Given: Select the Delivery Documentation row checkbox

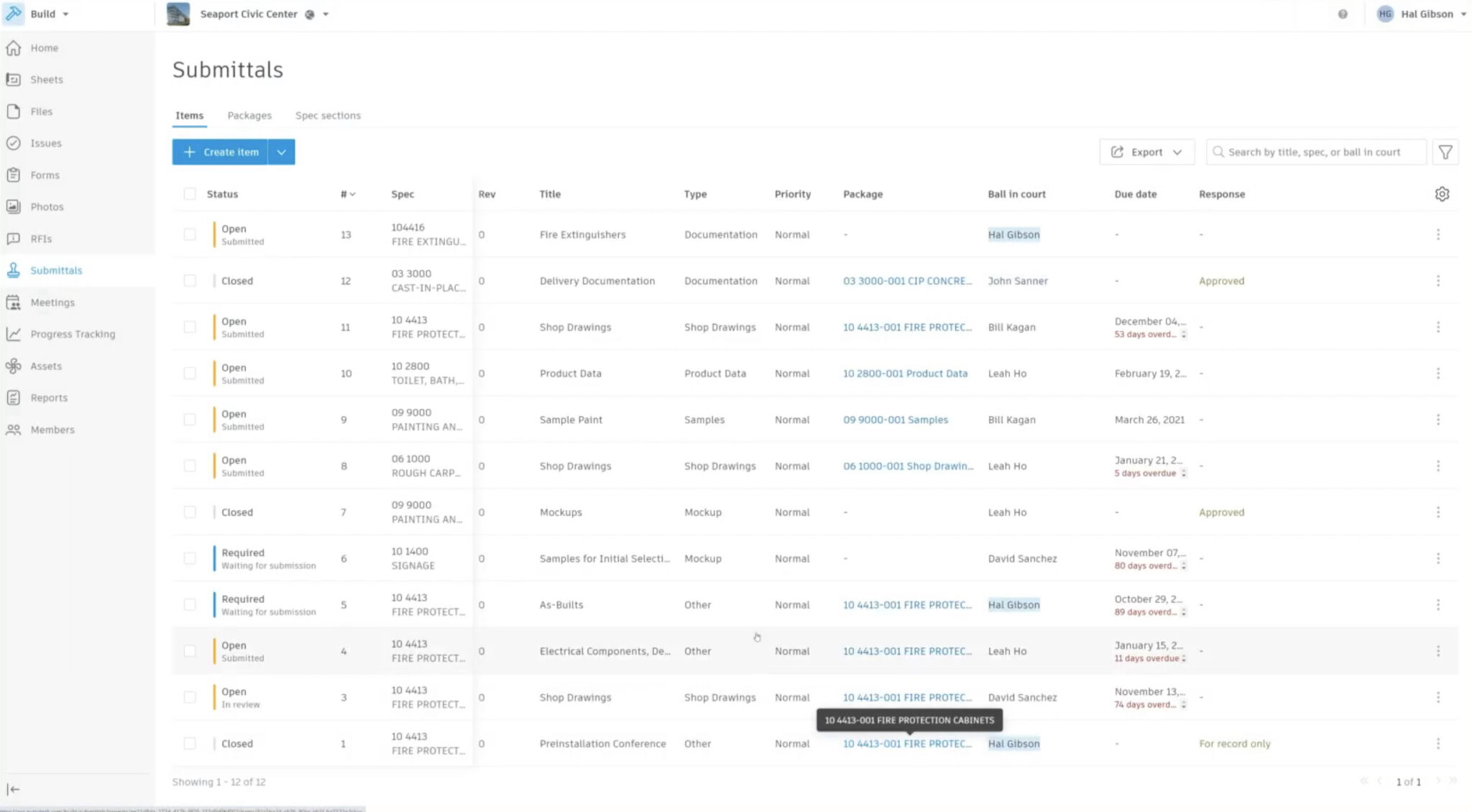Looking at the screenshot, I should coord(190,281).
